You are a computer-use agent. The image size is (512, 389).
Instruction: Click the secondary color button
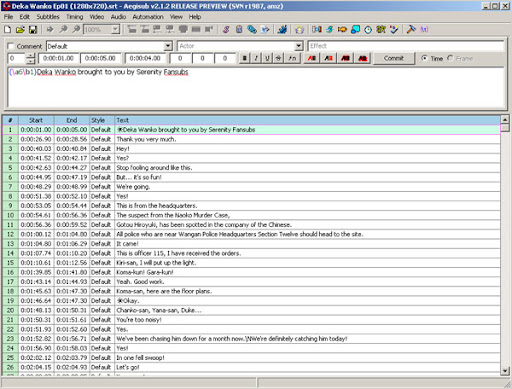(329, 58)
